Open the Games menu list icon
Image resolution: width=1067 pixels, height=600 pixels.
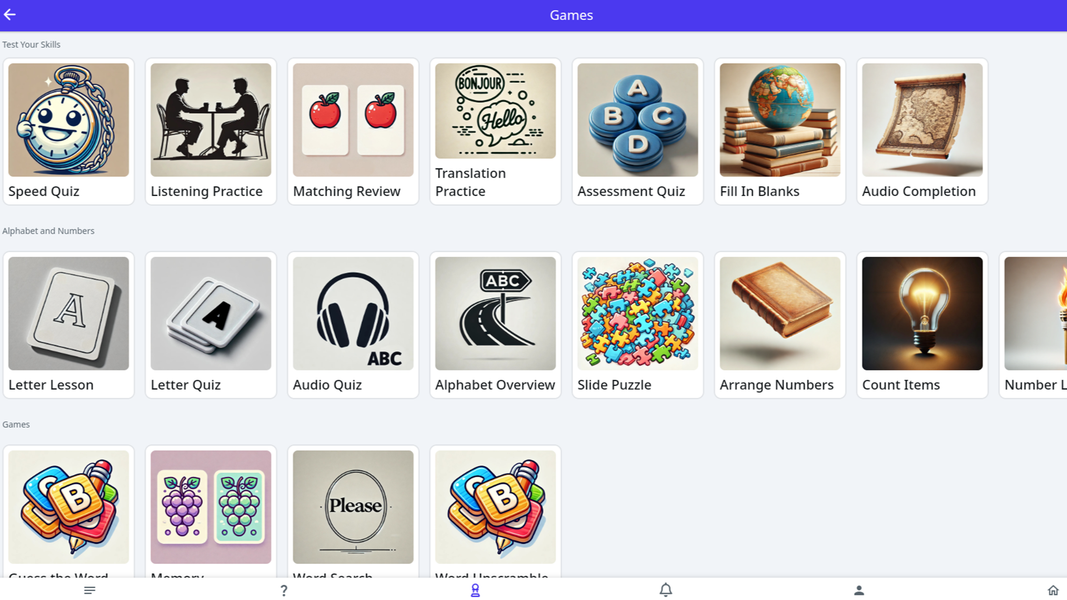[89, 590]
